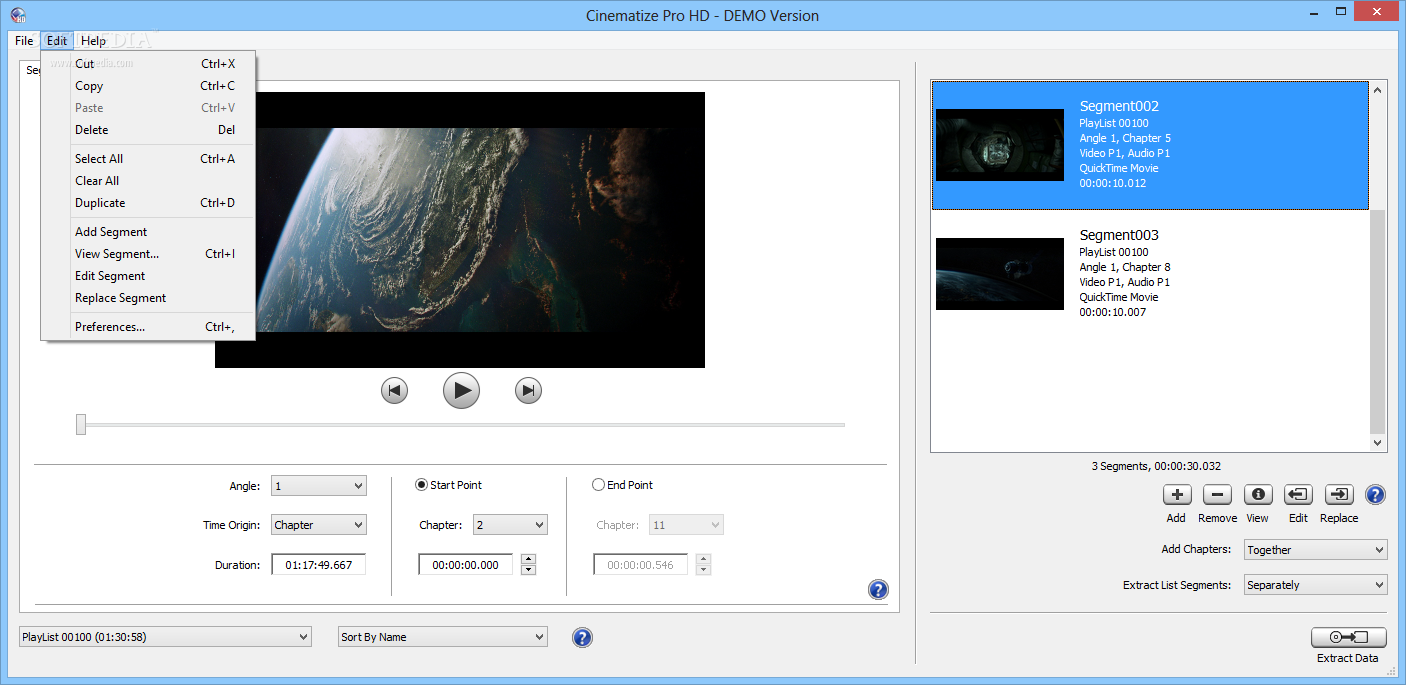Click the Add segment plus icon
Screen dimensions: 1406x685
1177,494
